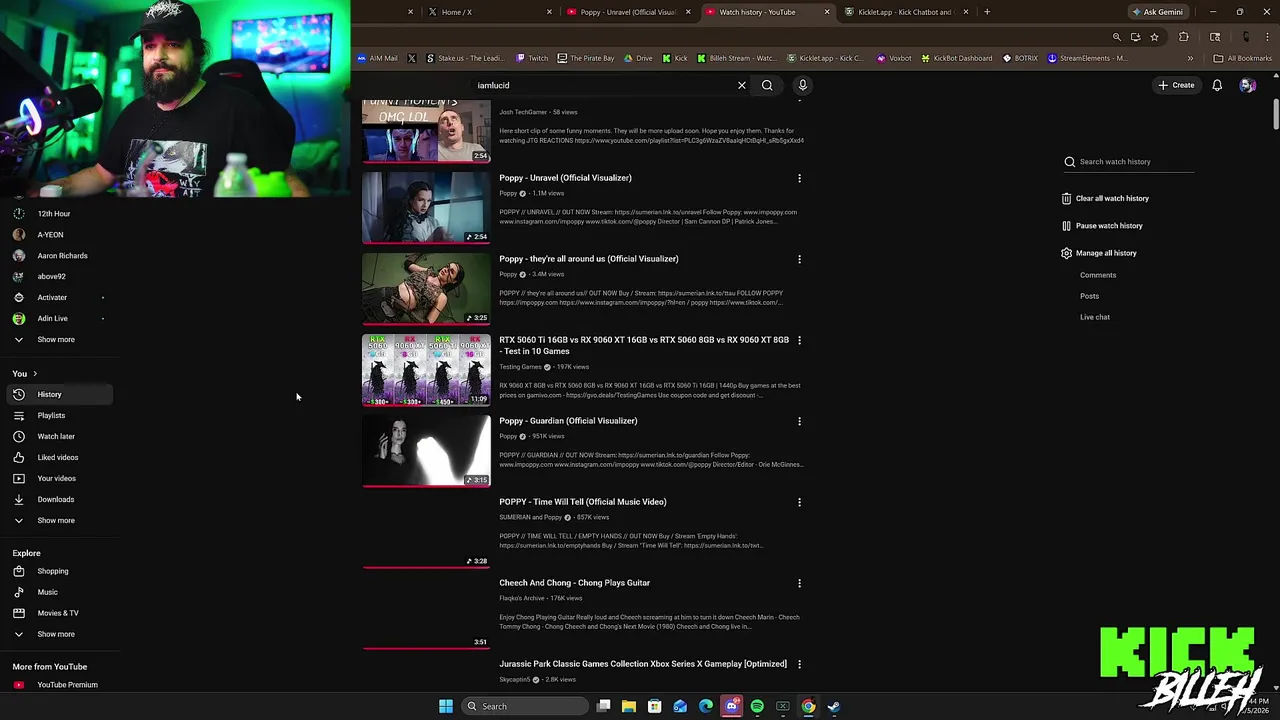1280x720 pixels.
Task: Open All Bookmarks folder
Action: point(1242,58)
